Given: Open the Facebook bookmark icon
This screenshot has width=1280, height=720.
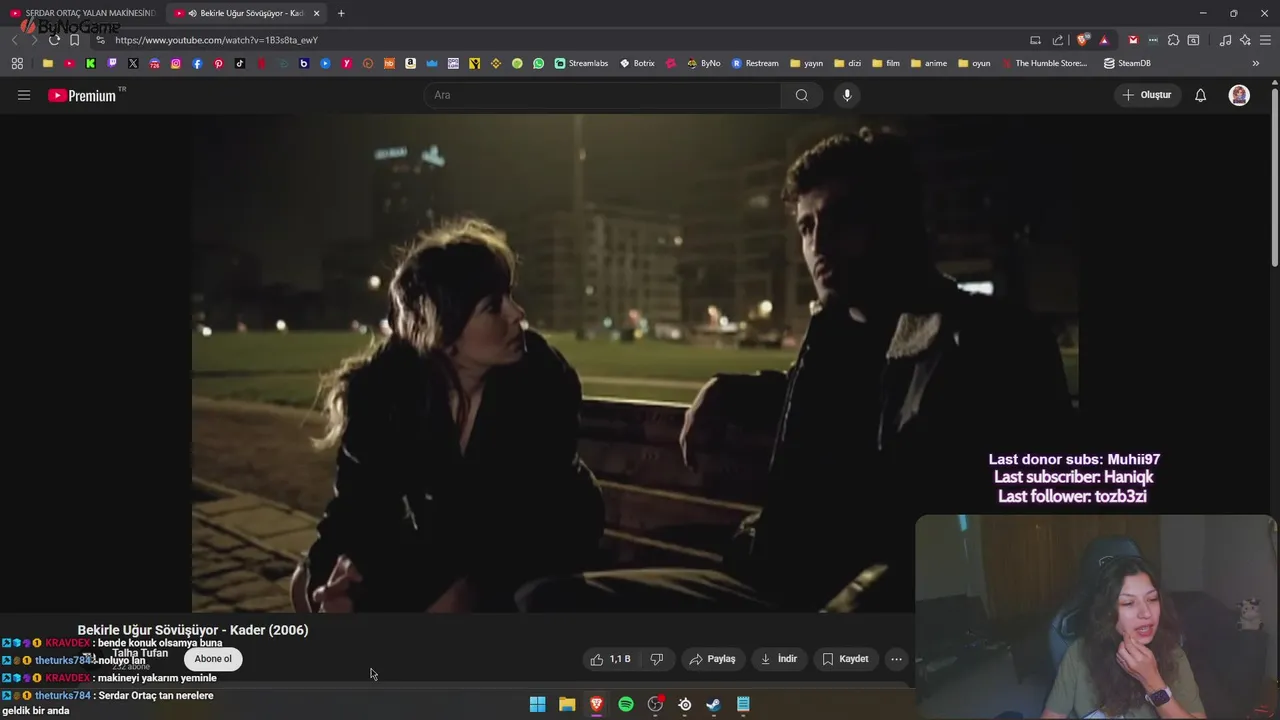Looking at the screenshot, I should point(197,63).
